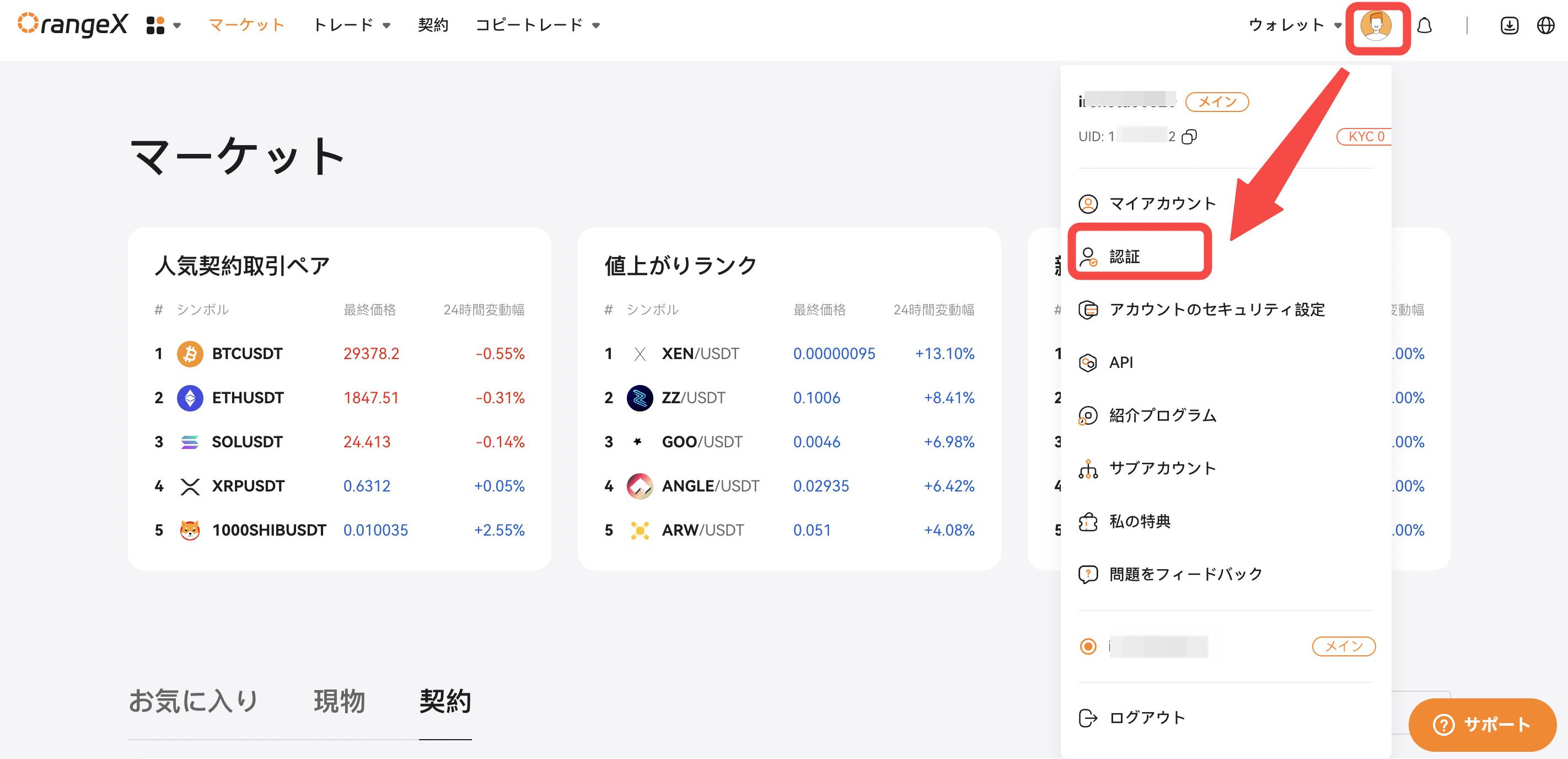This screenshot has width=1568, height=759.
Task: Click the XRPUSDT icon
Action: point(190,486)
